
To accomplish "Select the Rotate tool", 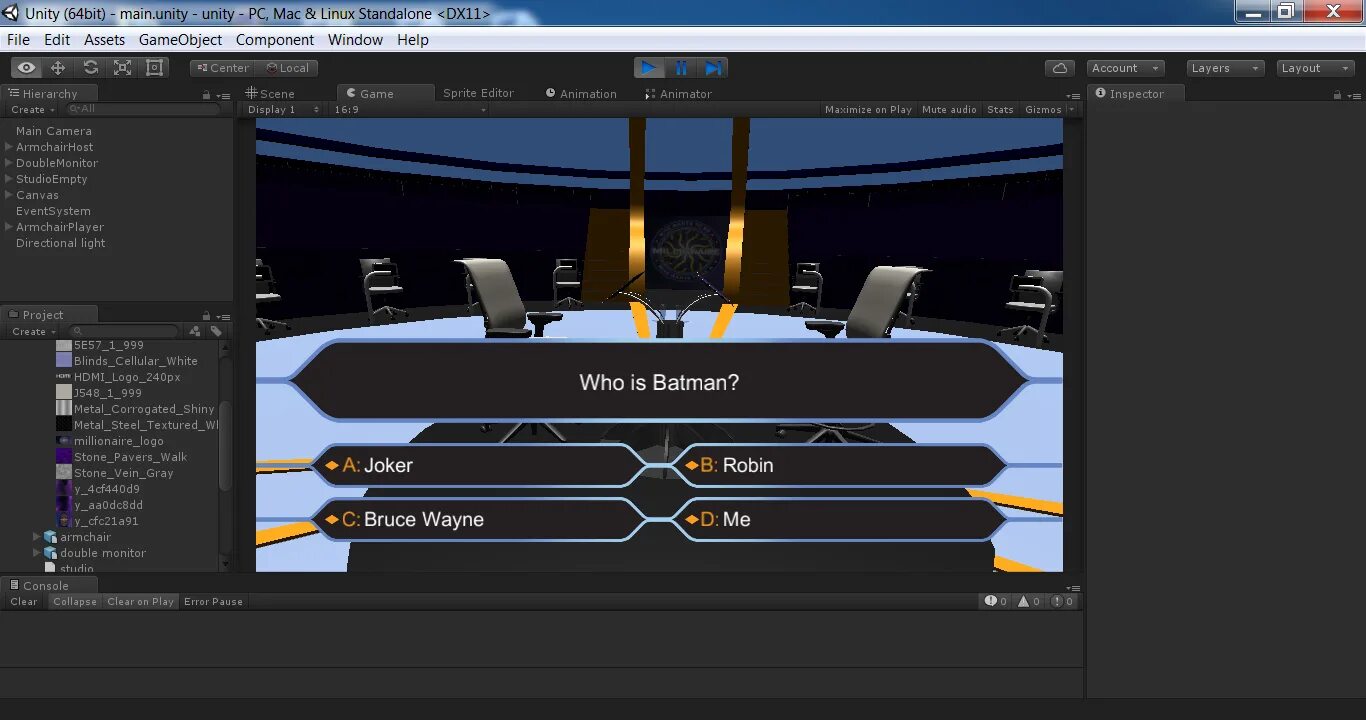I will pos(90,68).
